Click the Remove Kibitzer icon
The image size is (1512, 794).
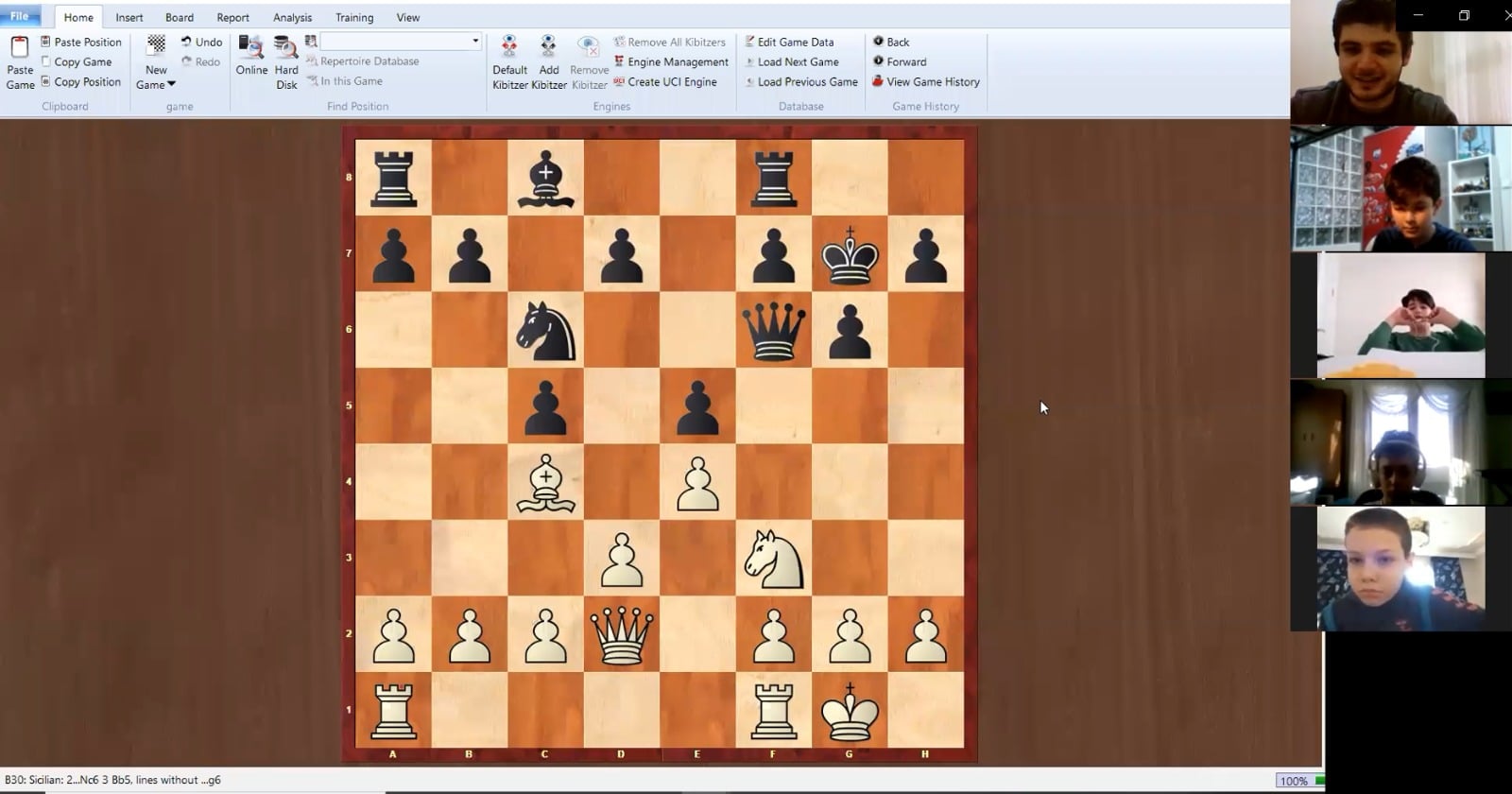tap(589, 48)
